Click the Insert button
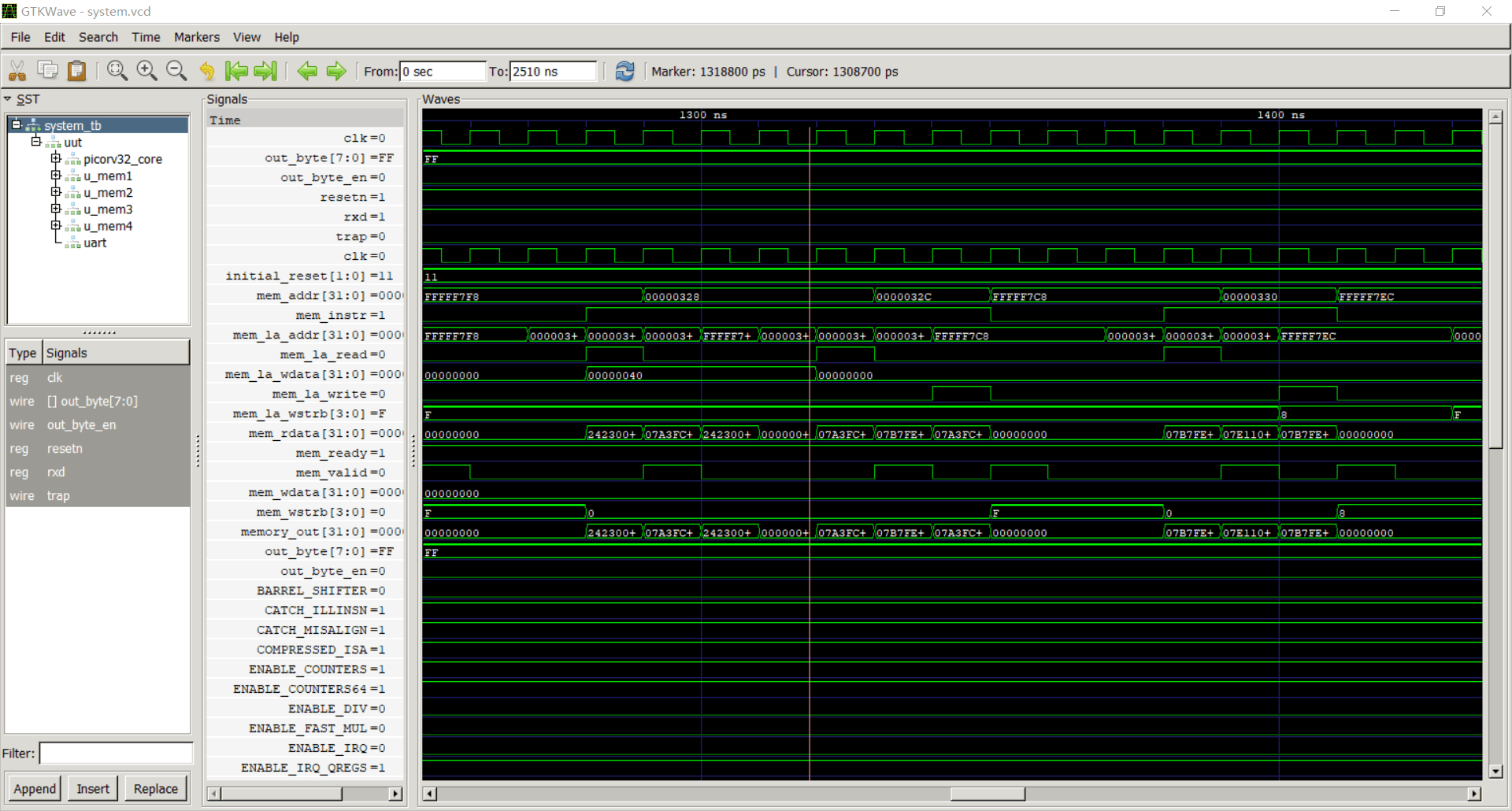This screenshot has width=1512, height=811. [93, 788]
